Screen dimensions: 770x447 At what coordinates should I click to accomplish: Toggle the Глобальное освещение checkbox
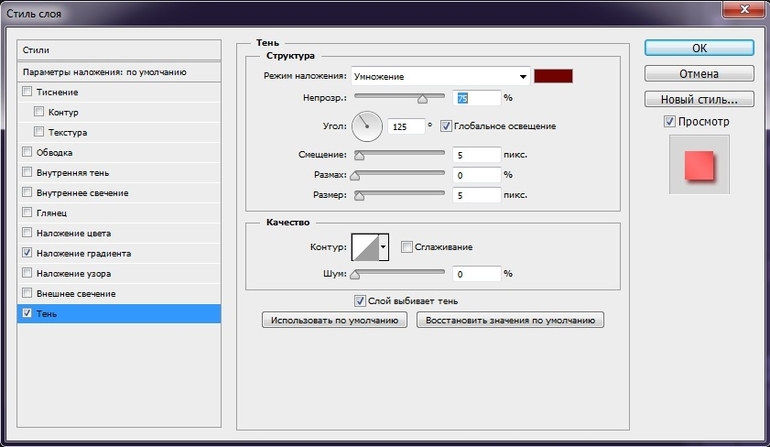446,127
